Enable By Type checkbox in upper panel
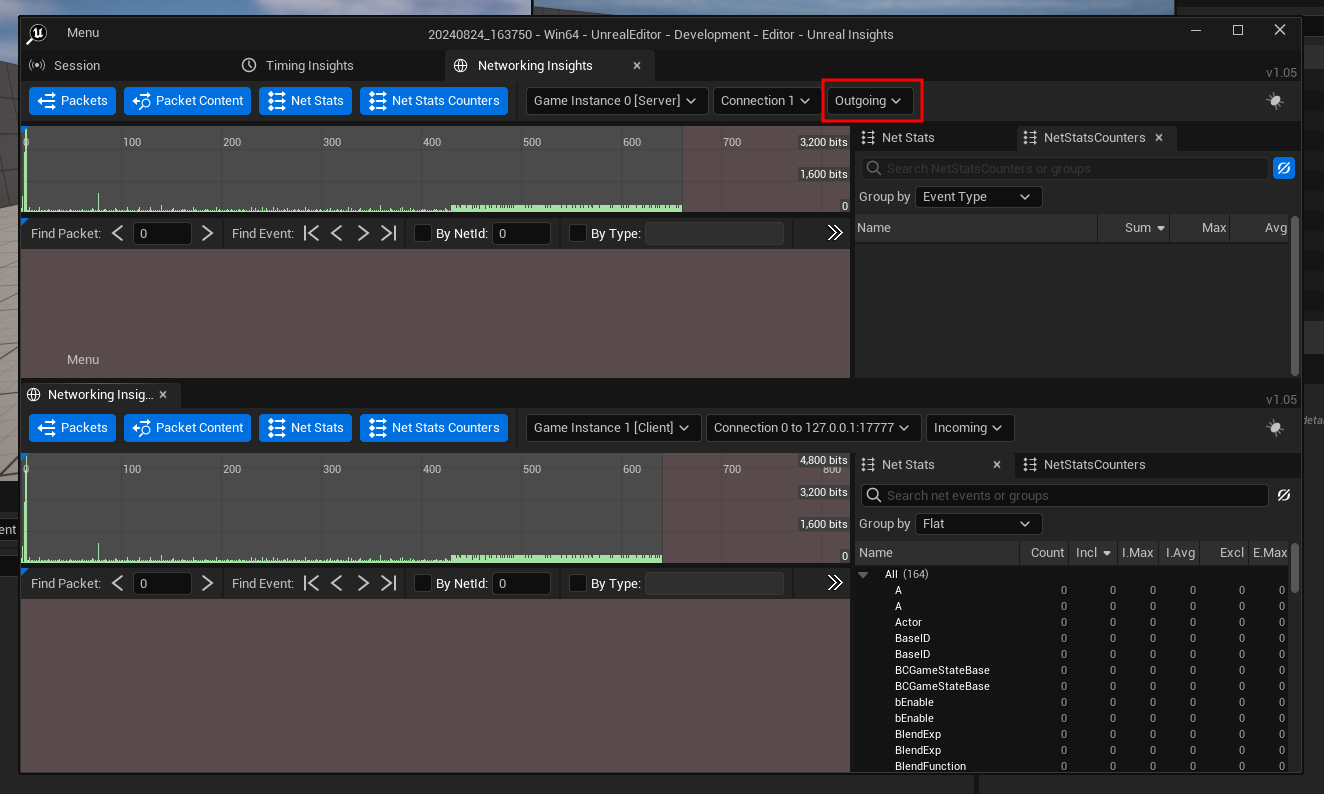The width and height of the screenshot is (1324, 794). point(578,234)
